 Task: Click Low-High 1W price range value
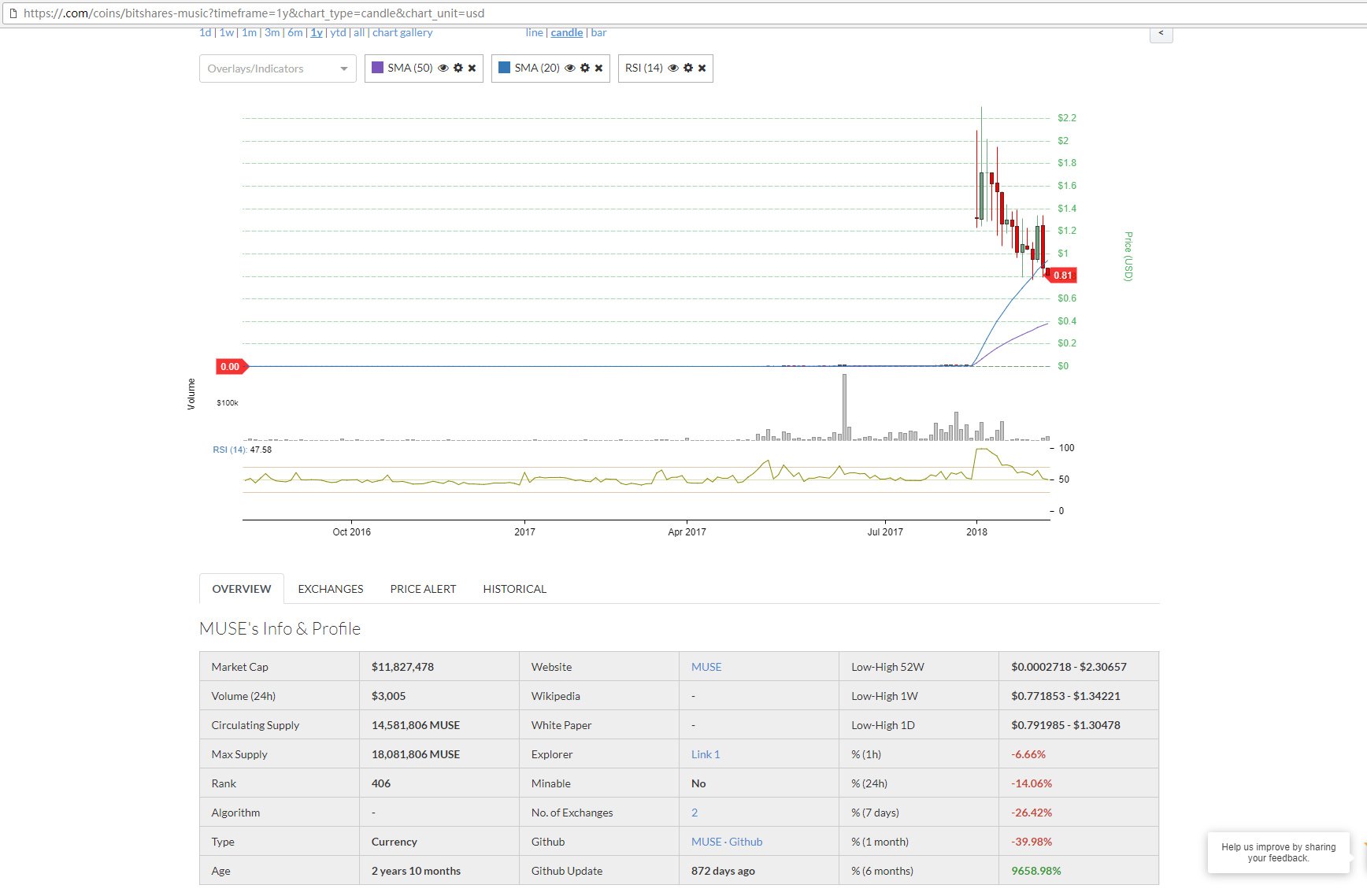[x=1065, y=696]
